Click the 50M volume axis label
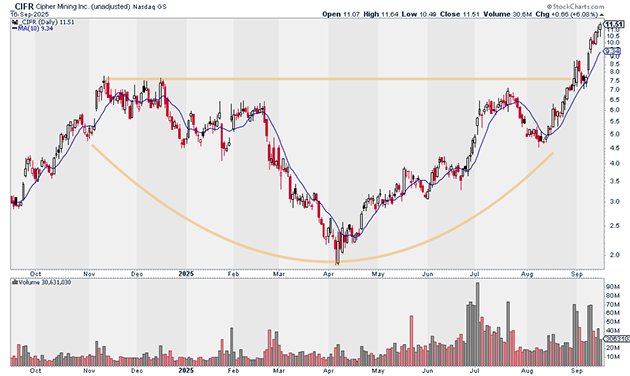 [612, 322]
